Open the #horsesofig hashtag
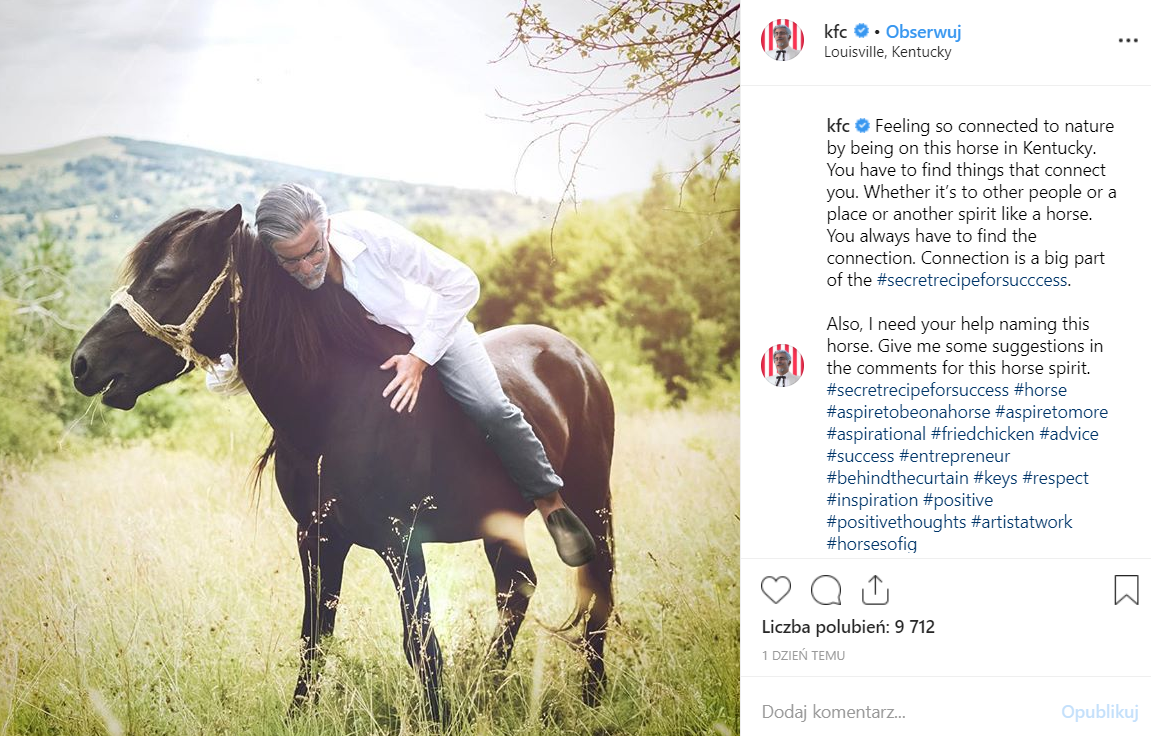The width and height of the screenshot is (1151, 736). 871,544
